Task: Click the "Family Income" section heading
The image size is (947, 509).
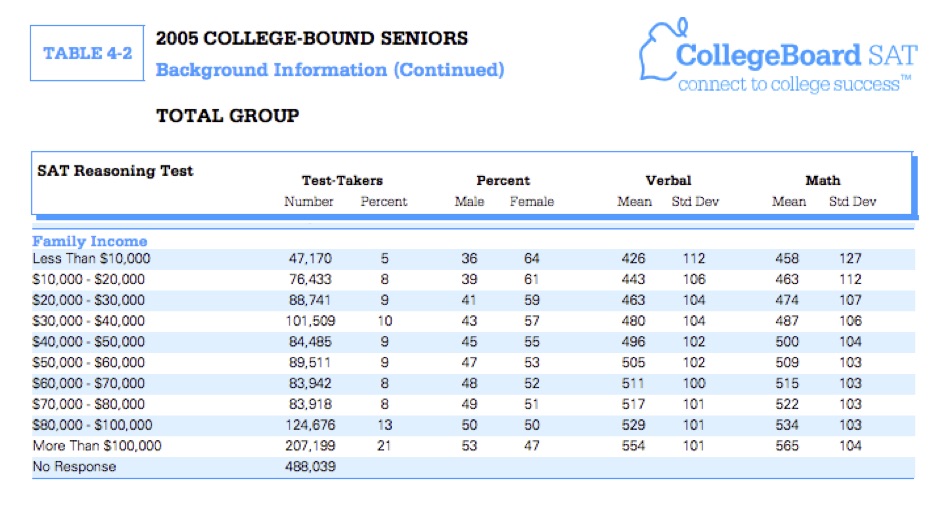Action: 90,241
